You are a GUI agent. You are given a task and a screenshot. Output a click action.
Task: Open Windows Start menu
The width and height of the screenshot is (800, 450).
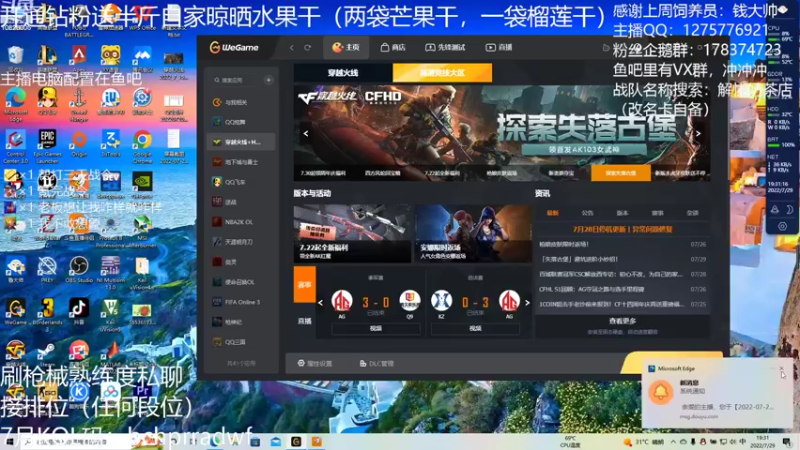[x=9, y=442]
